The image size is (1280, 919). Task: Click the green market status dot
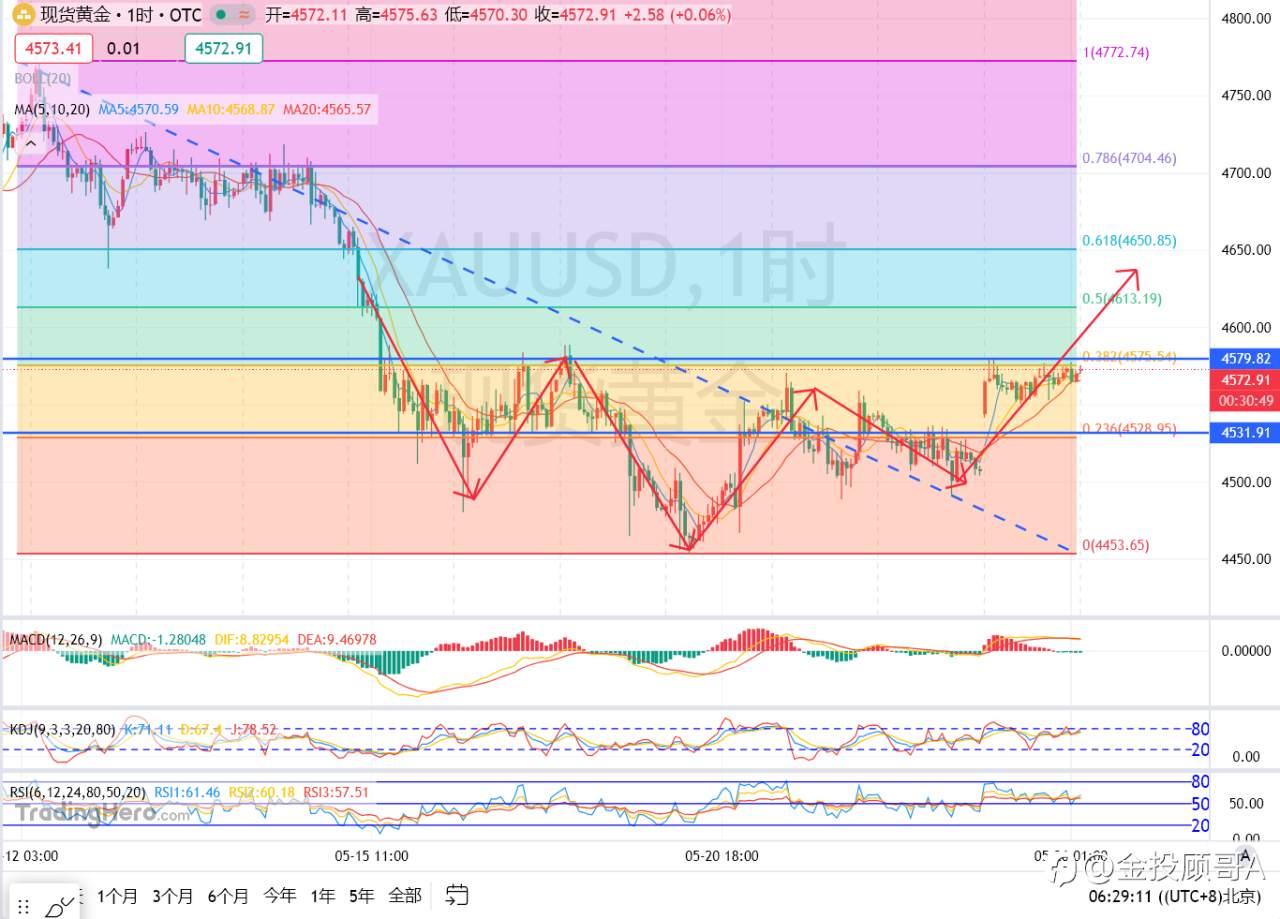click(x=219, y=16)
